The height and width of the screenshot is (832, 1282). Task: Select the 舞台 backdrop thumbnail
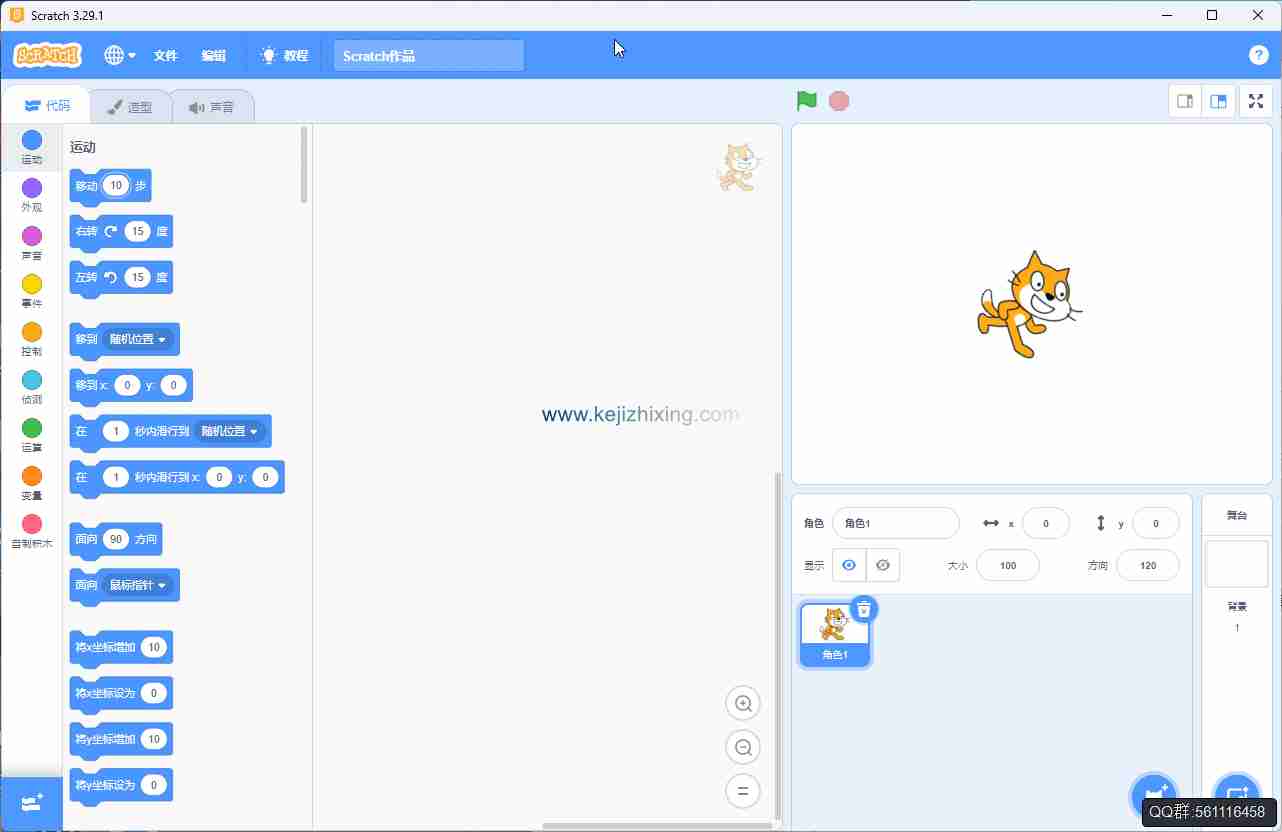1237,564
